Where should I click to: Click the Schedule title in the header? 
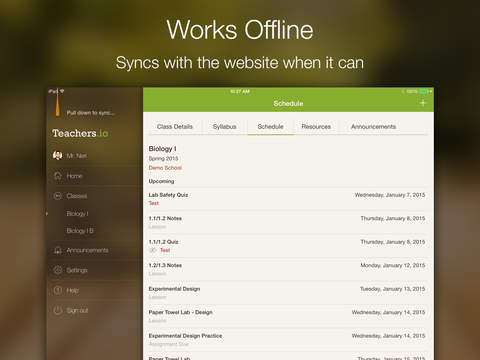pyautogui.click(x=288, y=103)
